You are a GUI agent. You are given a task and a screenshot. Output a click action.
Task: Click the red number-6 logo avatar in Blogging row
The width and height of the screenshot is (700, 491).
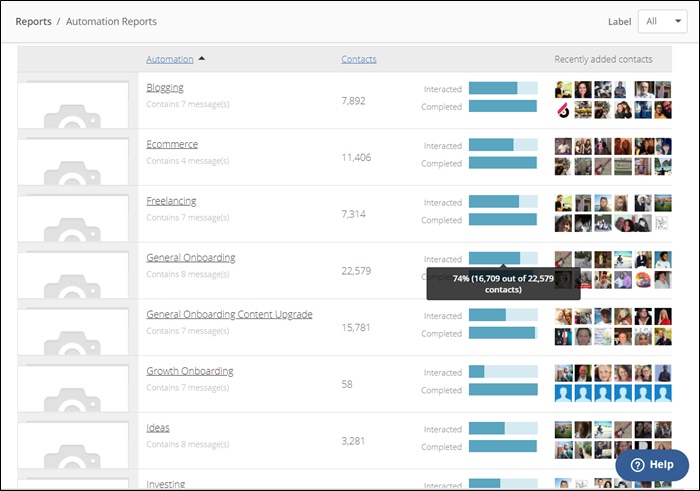[x=563, y=110]
